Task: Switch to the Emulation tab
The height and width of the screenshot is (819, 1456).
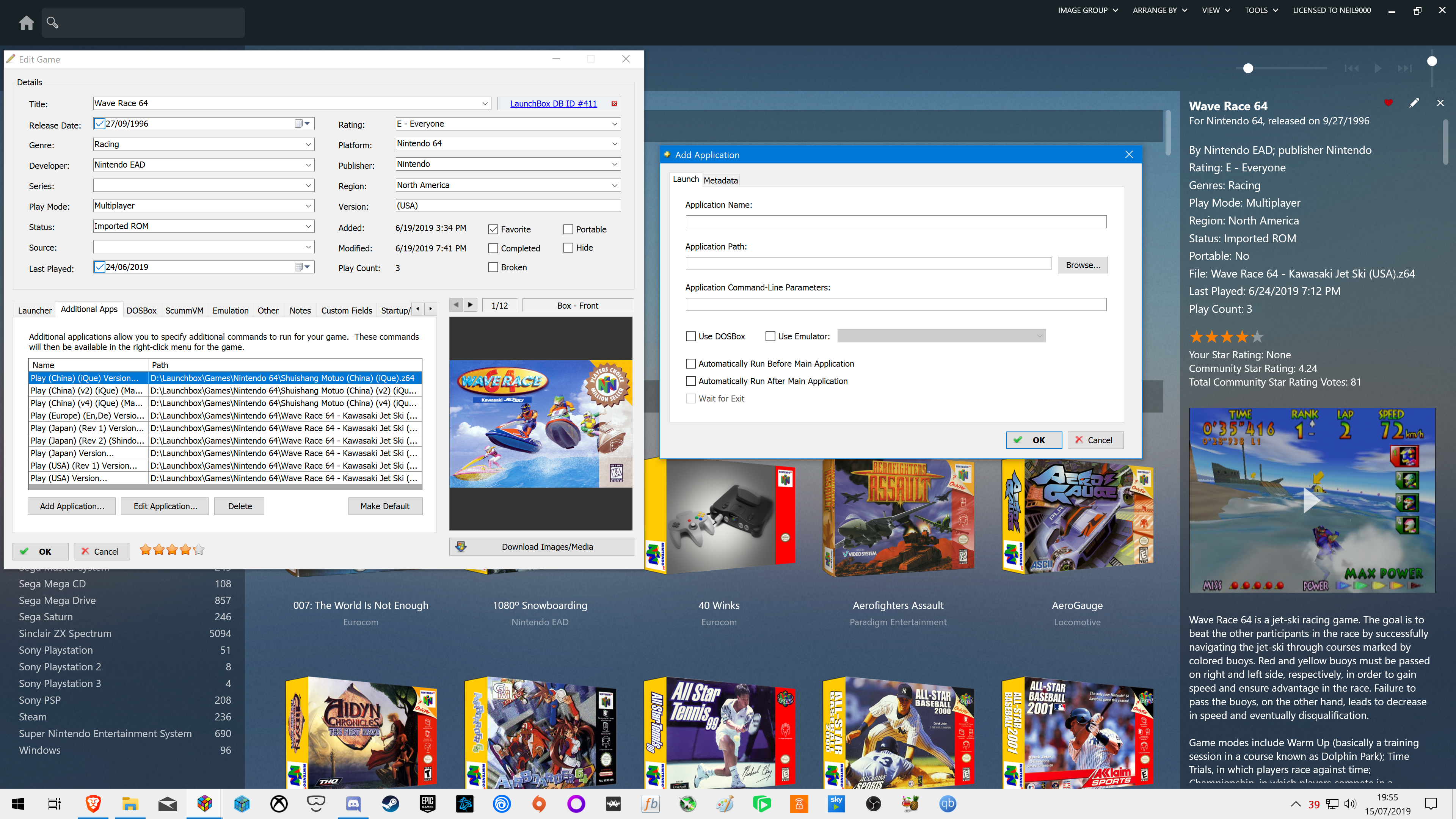Action: coord(230,310)
